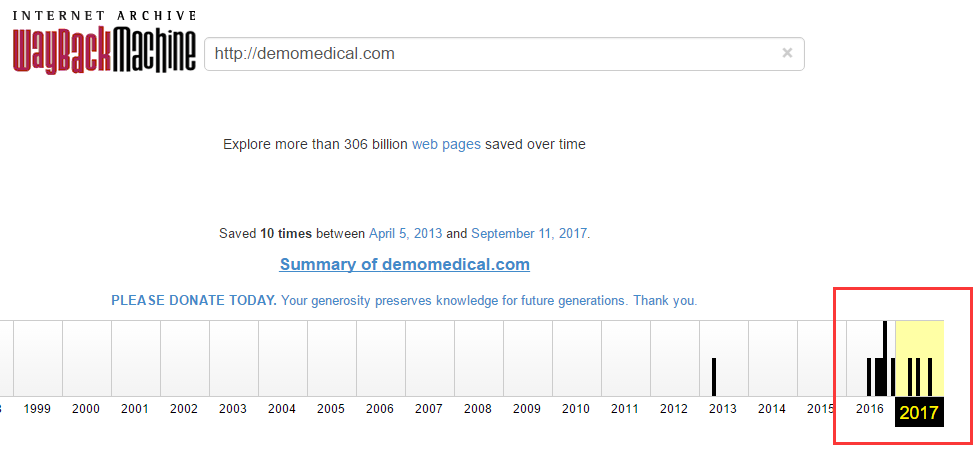Select year 2015 on the timeline

[820, 409]
